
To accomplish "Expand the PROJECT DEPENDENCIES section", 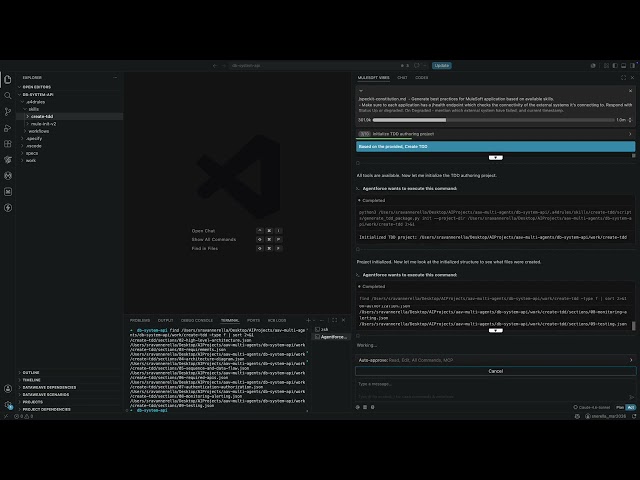I will pos(46,409).
